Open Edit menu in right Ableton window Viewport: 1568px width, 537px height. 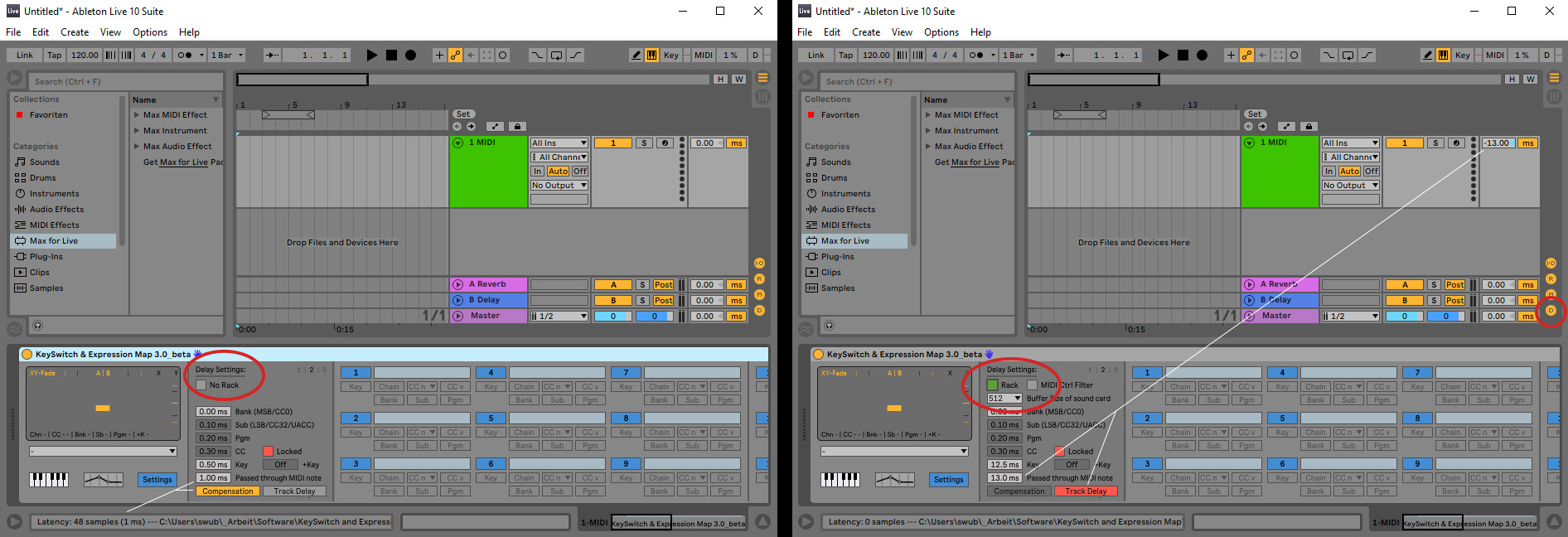[x=832, y=32]
